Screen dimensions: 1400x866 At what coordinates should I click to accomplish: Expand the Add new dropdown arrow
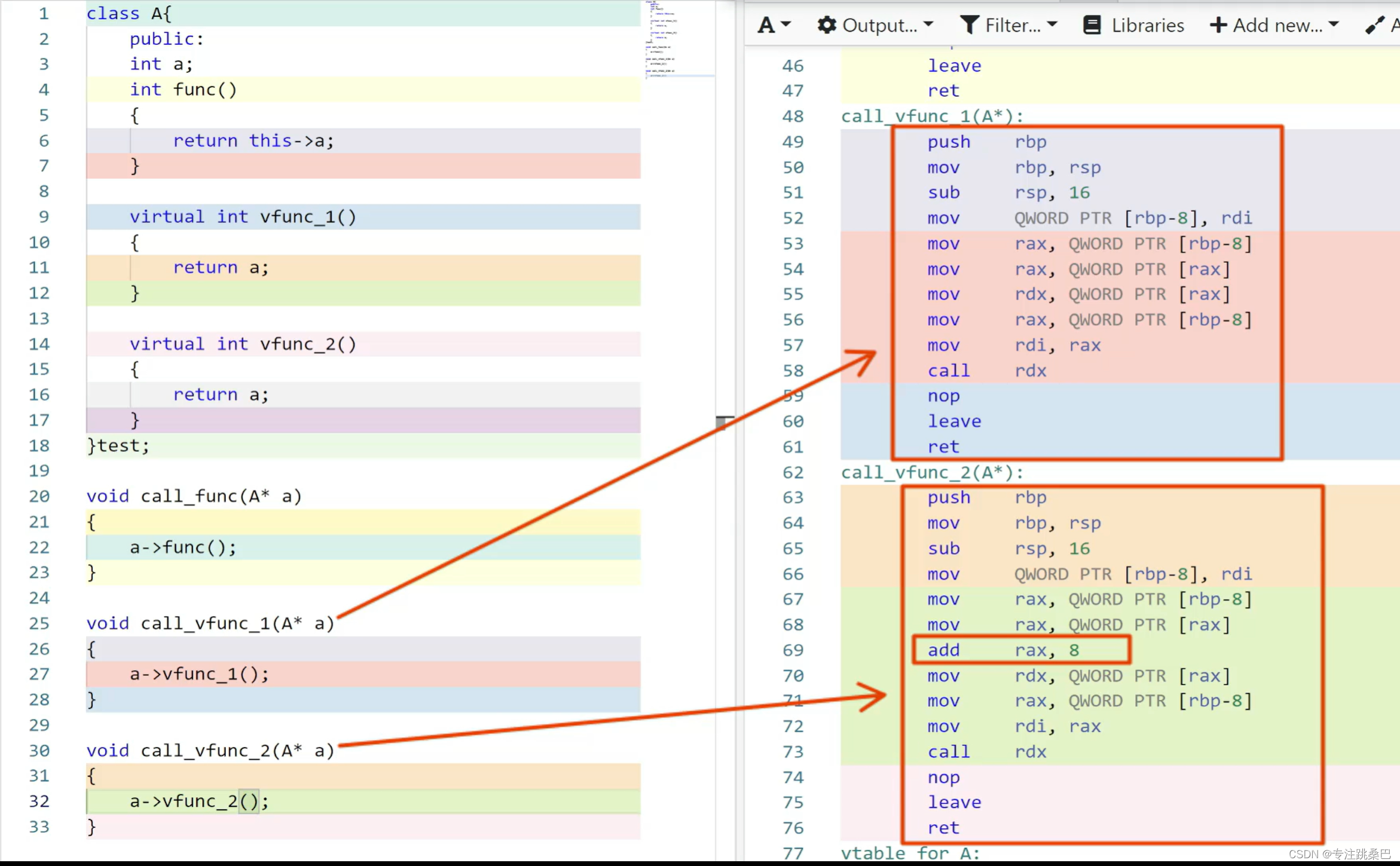pos(1334,25)
